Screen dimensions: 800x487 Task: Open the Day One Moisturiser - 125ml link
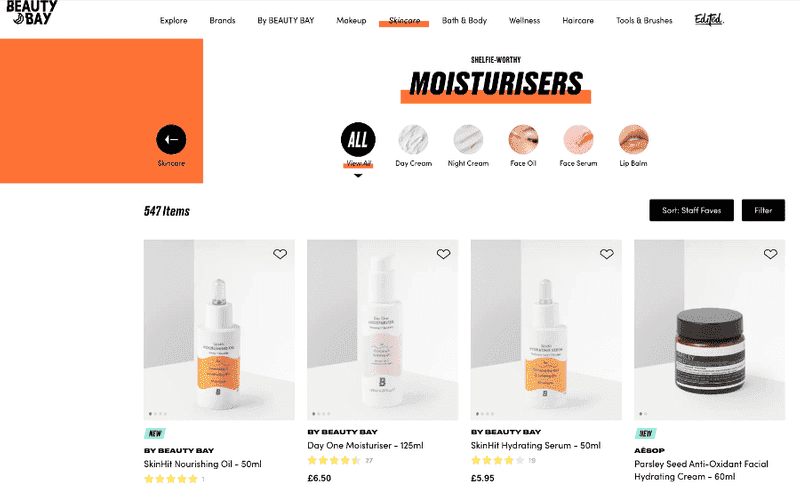tap(365, 445)
